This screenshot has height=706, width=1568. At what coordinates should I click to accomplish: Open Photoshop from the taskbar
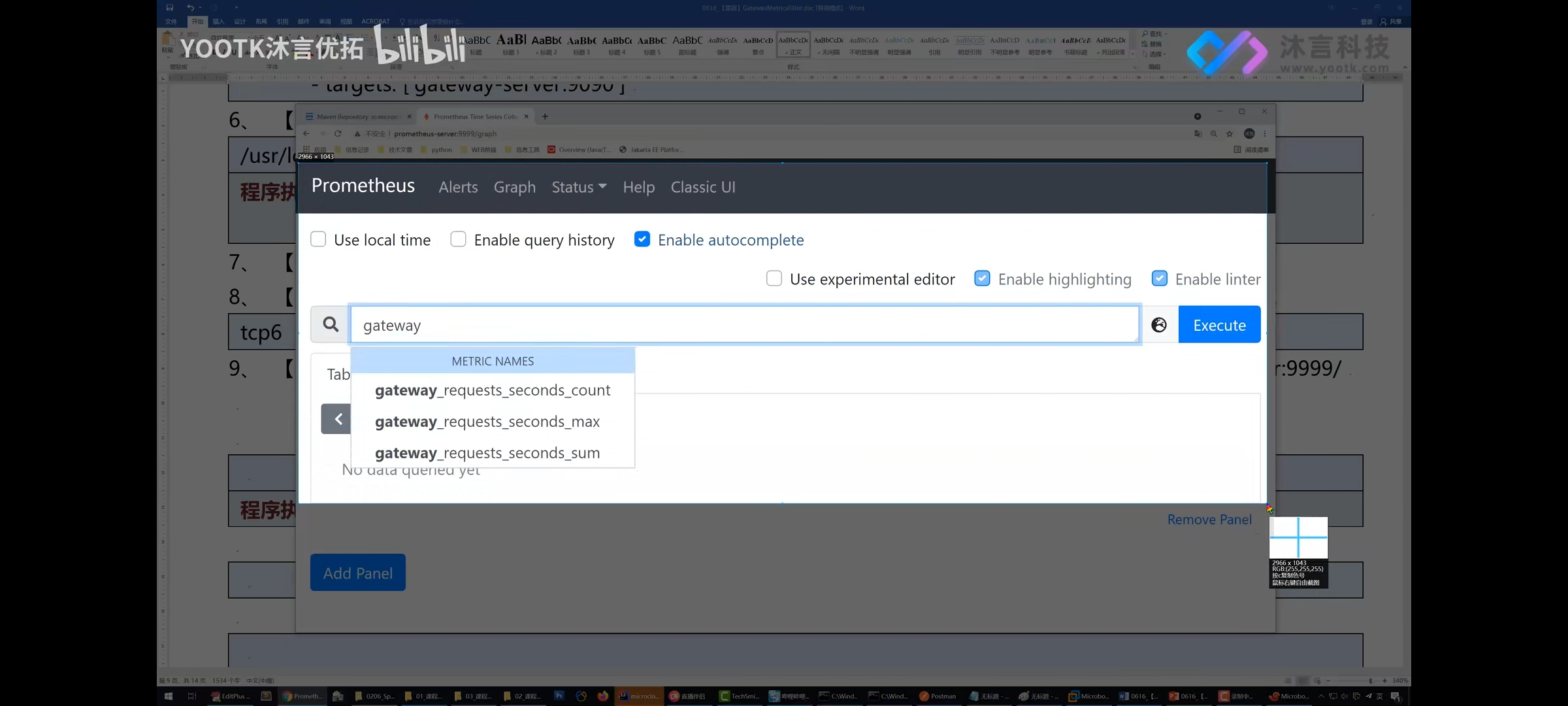(x=559, y=696)
